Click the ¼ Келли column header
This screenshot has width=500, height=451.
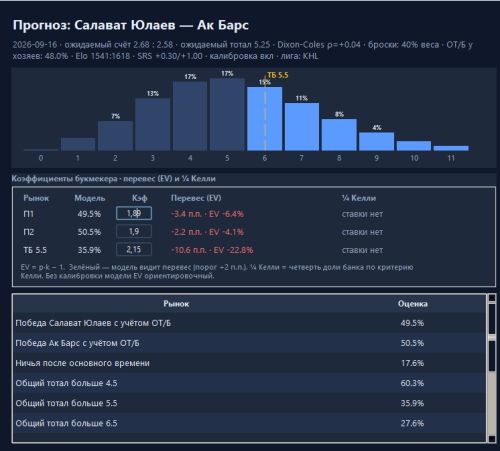click(x=359, y=198)
